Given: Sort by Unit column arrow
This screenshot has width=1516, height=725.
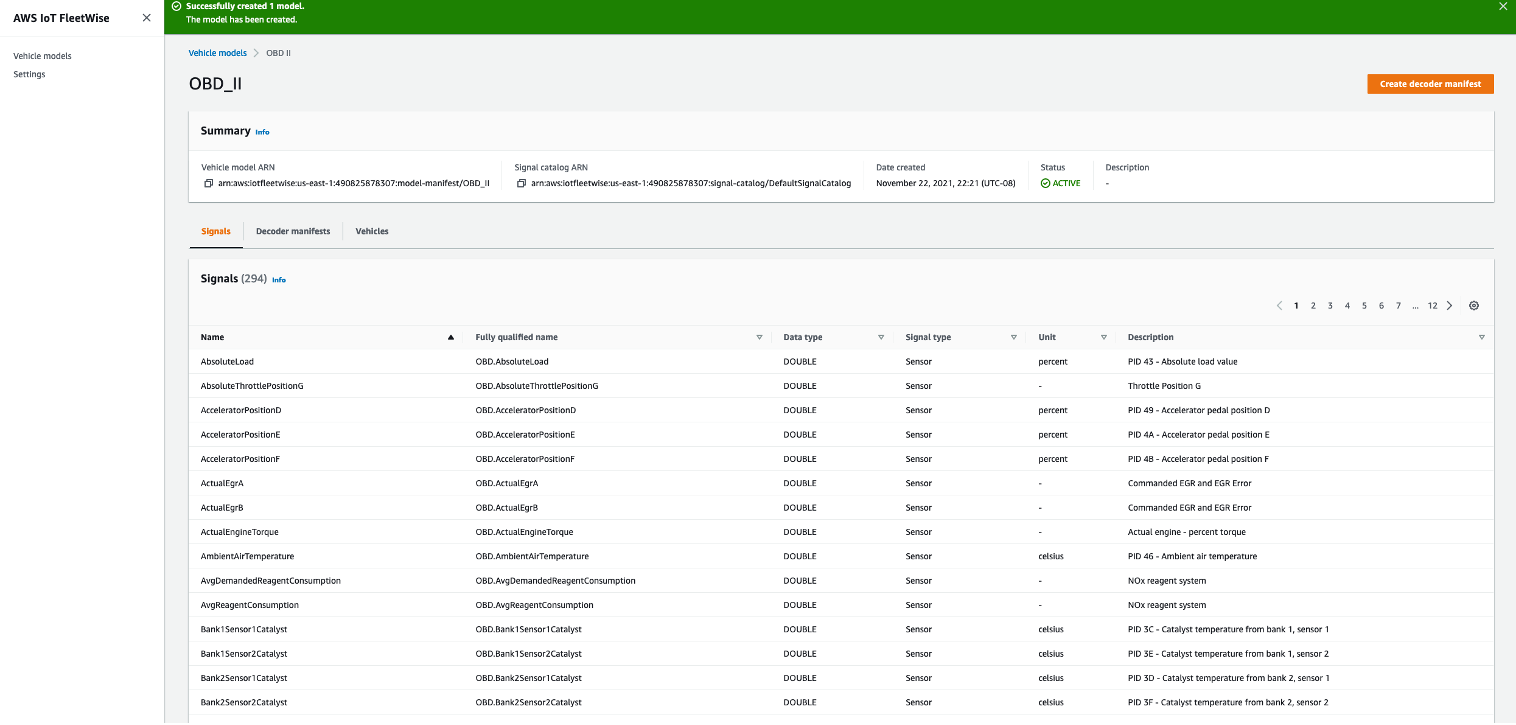Looking at the screenshot, I should pos(1104,338).
